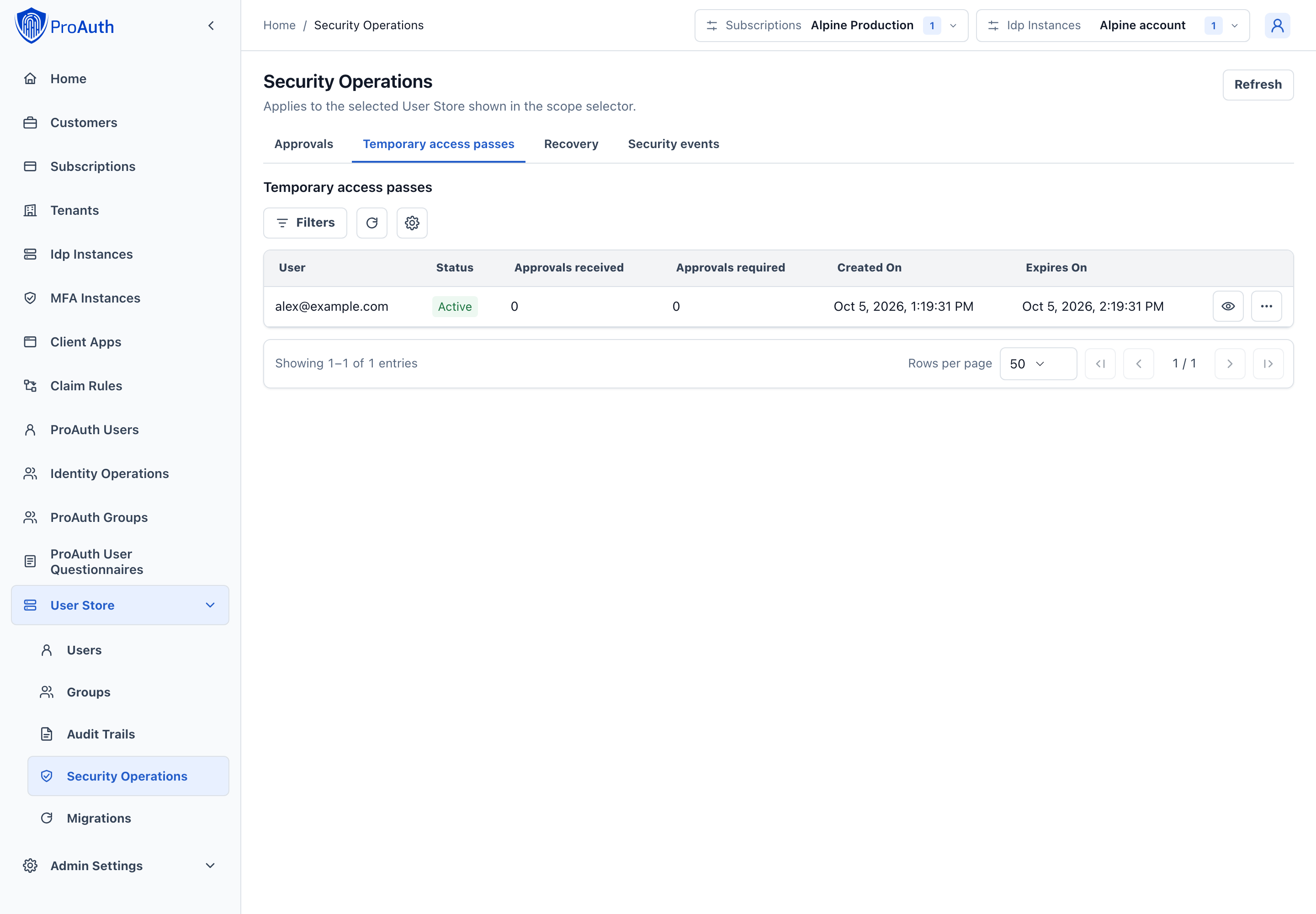Open Identity Operations in the sidebar

(x=120, y=473)
